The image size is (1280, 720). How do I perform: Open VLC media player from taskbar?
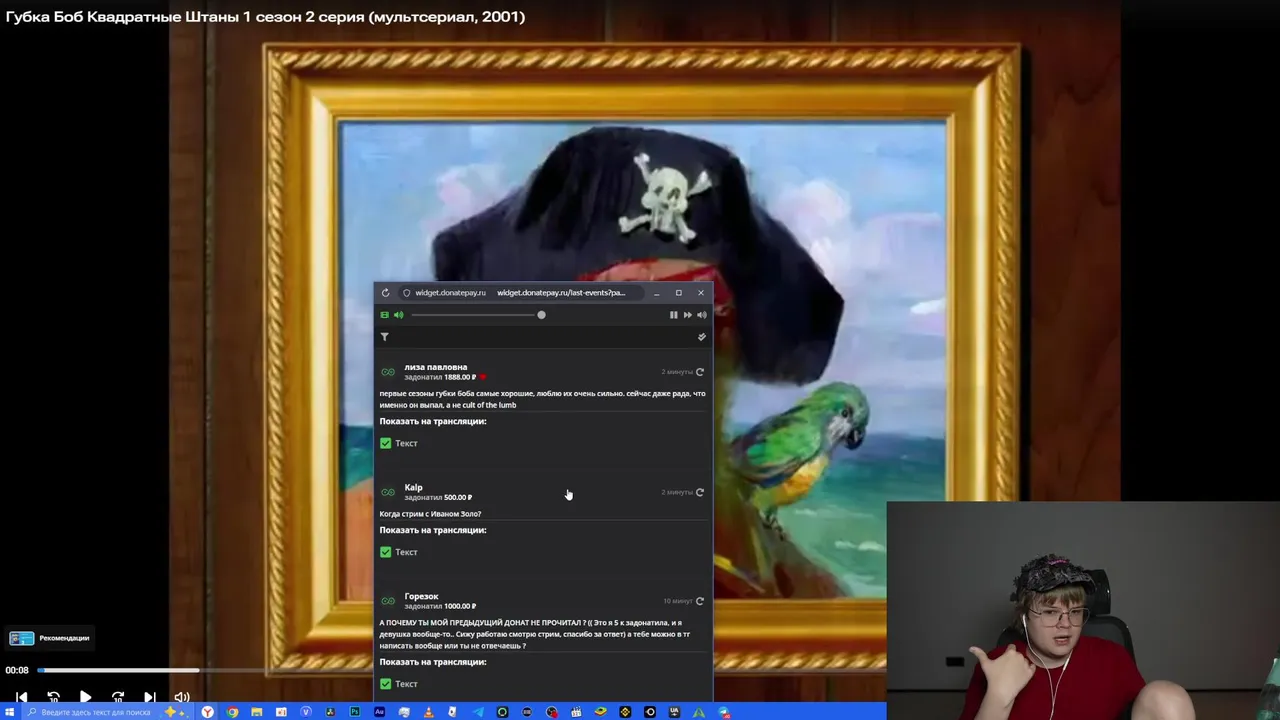pyautogui.click(x=428, y=712)
